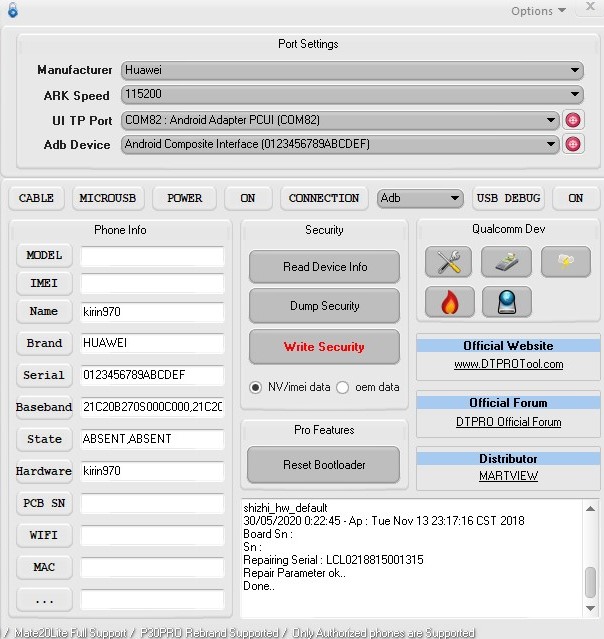Image resolution: width=604 pixels, height=639 pixels.
Task: Refresh Adb Device with pink button
Action: click(x=573, y=144)
